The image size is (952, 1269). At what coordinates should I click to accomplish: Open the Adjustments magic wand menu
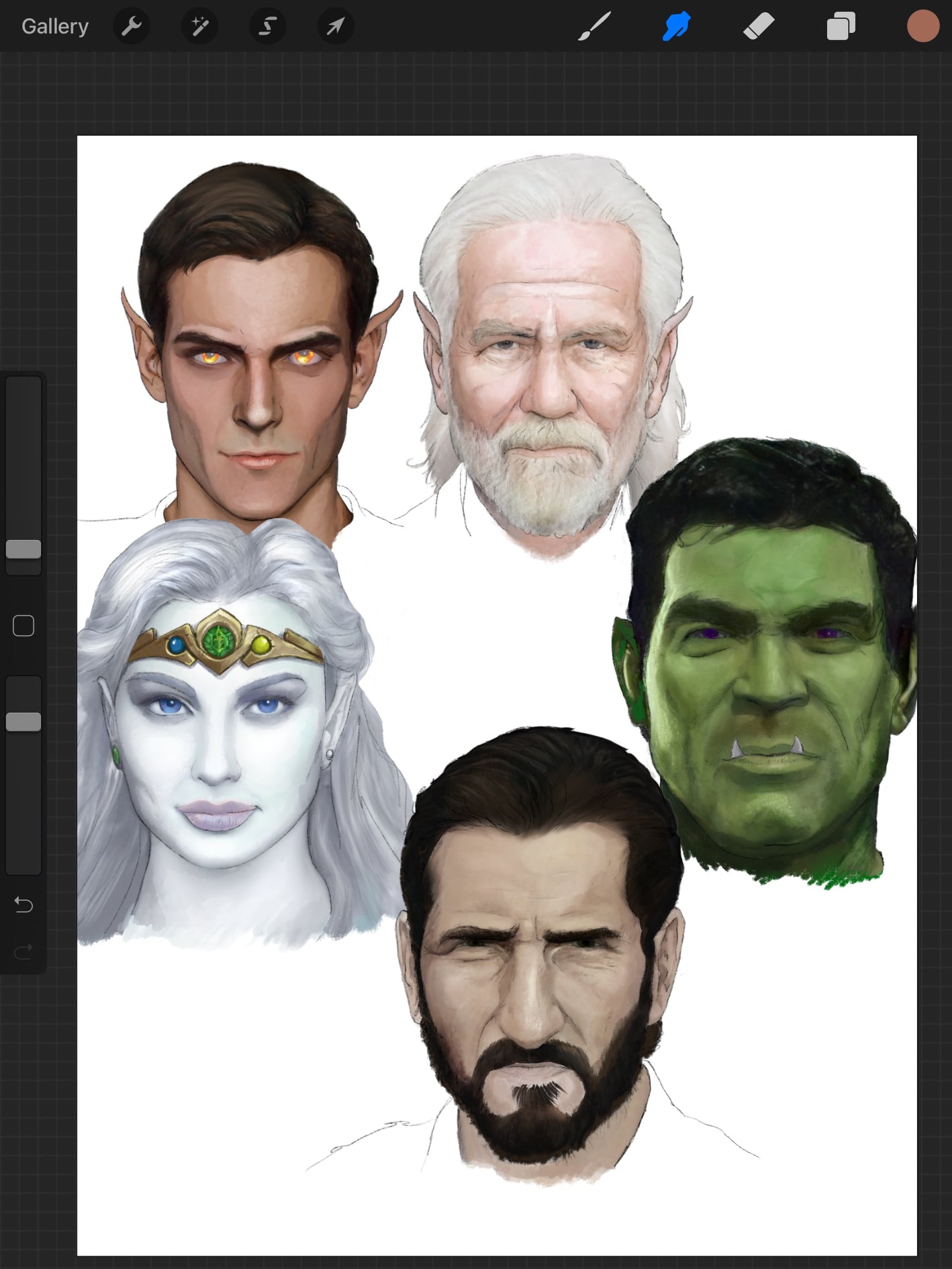pyautogui.click(x=199, y=26)
